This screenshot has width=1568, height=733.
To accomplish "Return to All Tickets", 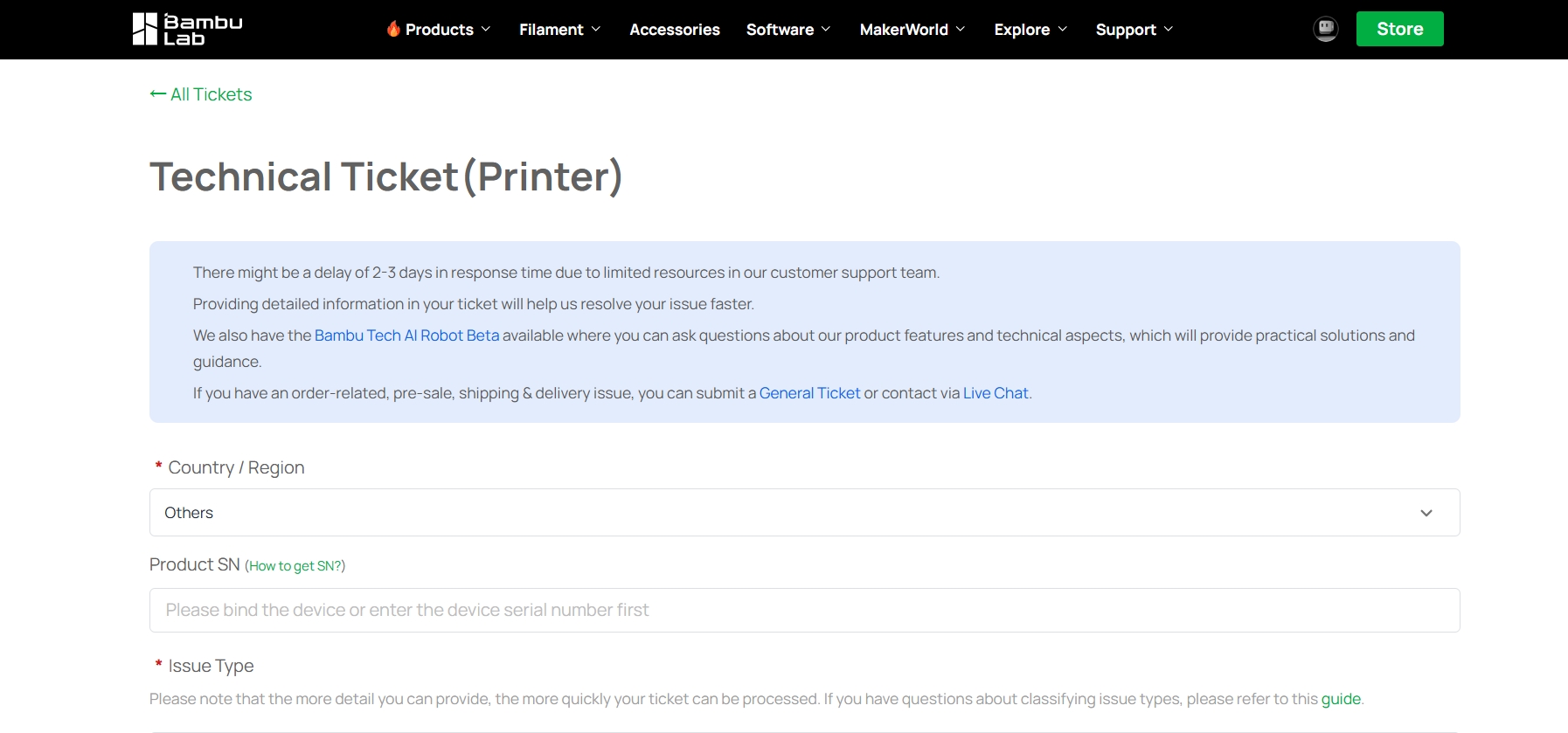I will (201, 94).
